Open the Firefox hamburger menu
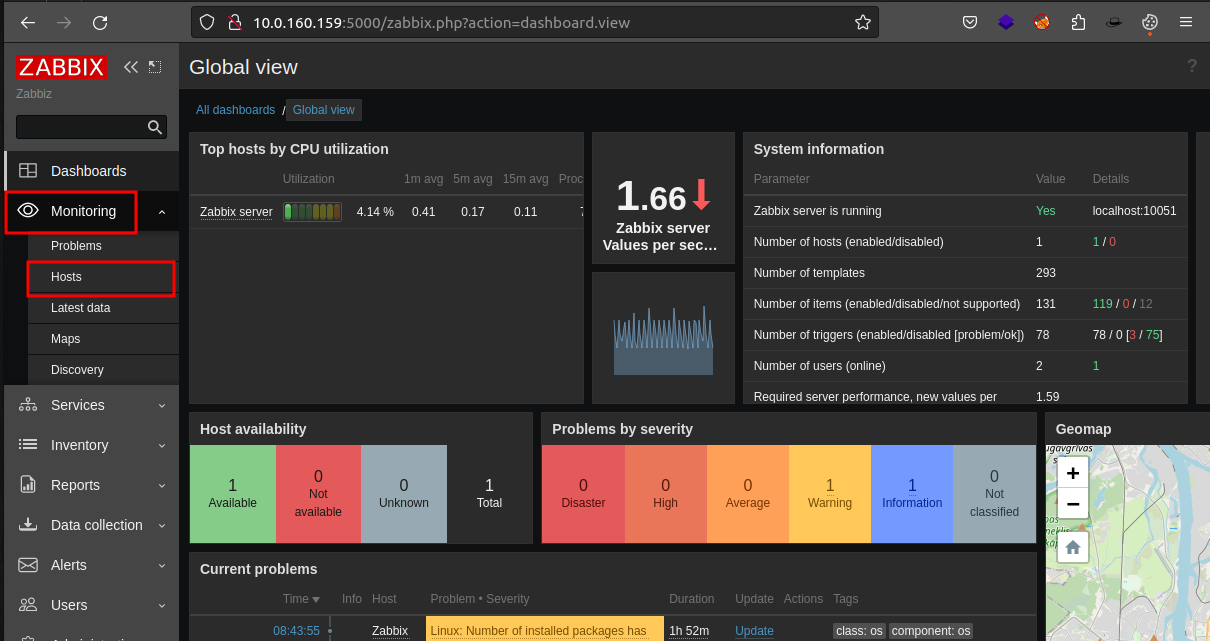 [1186, 22]
